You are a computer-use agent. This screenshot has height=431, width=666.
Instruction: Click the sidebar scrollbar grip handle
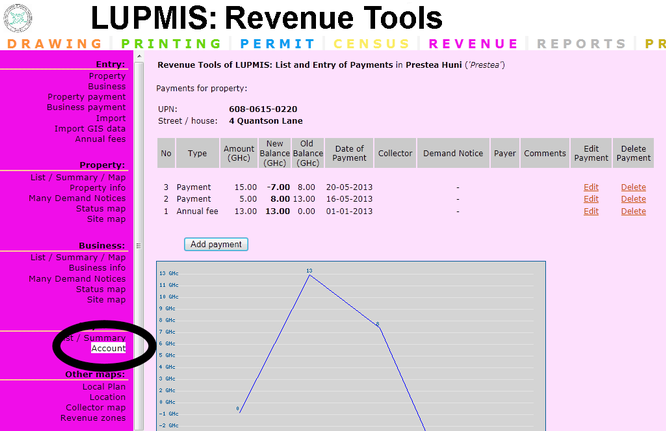click(138, 245)
